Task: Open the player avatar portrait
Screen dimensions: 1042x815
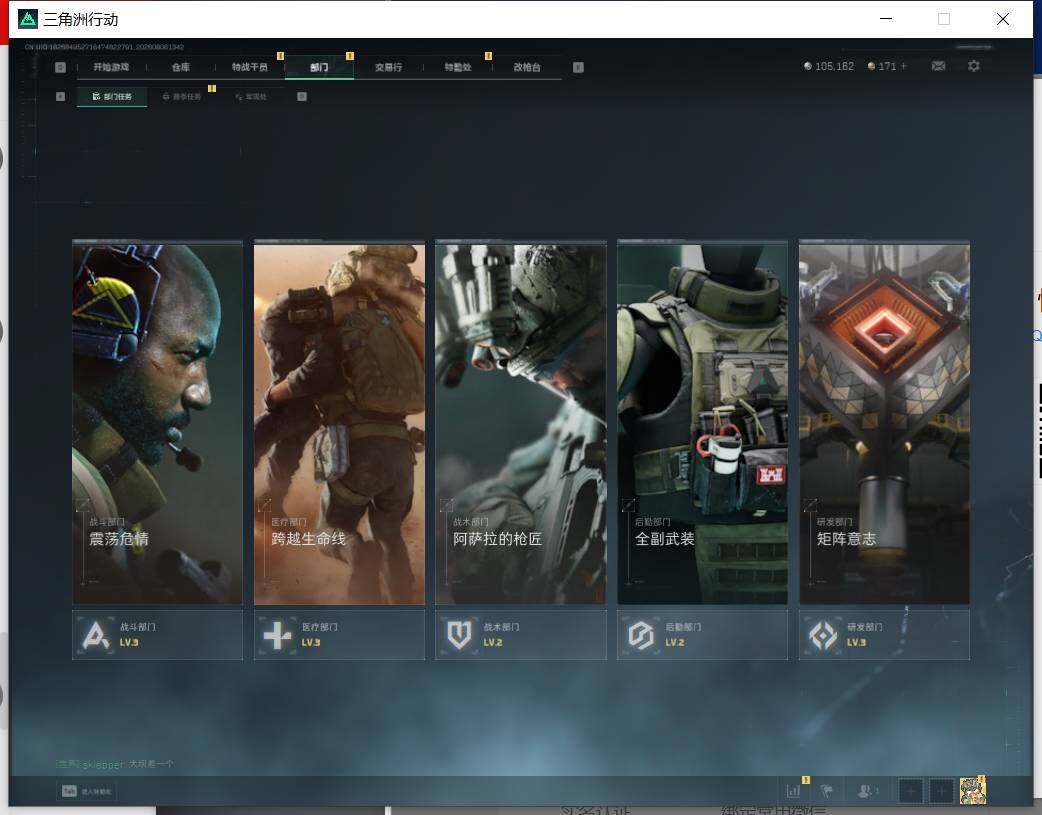Action: click(972, 790)
